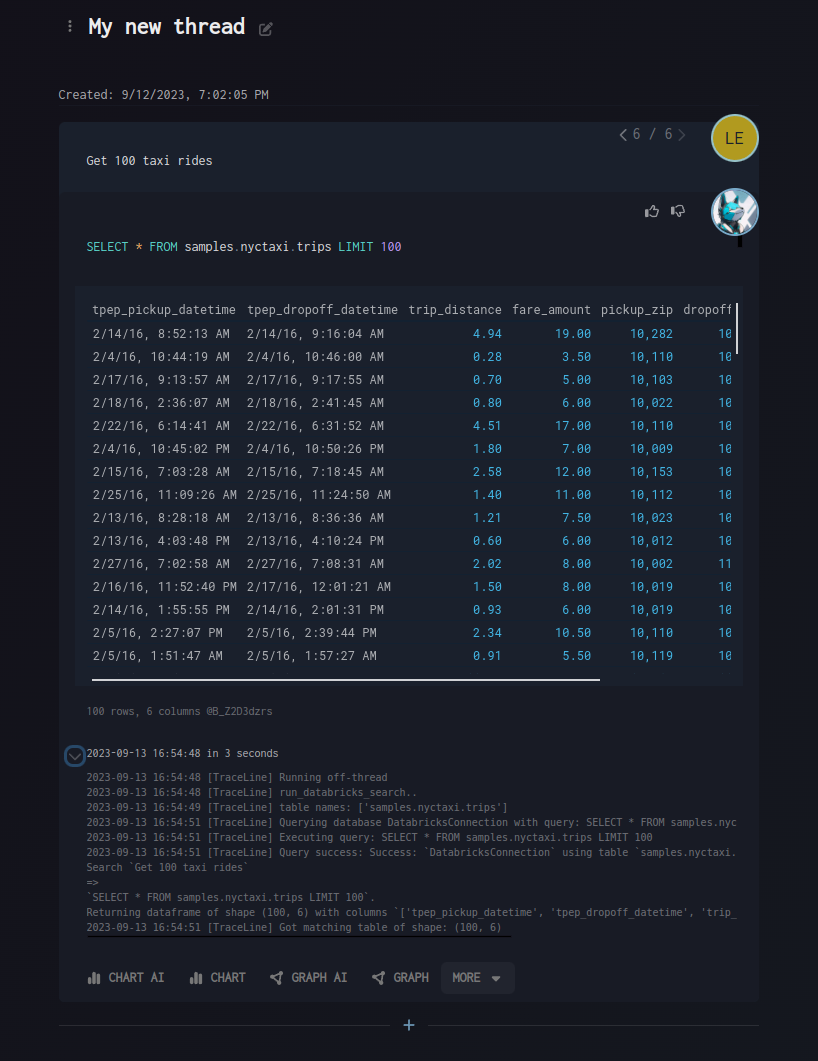This screenshot has width=818, height=1061.
Task: Sort by tpep_pickup_datetime column header
Action: click(x=164, y=310)
